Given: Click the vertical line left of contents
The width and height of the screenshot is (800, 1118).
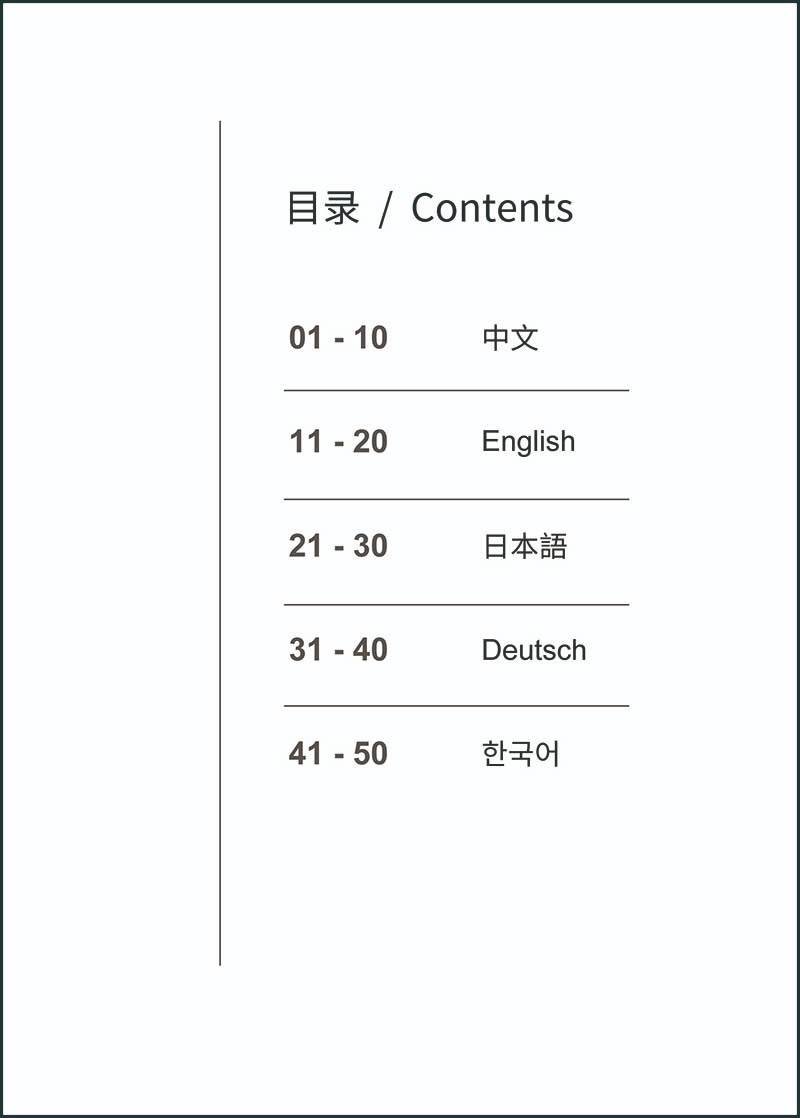Looking at the screenshot, I should click(220, 543).
